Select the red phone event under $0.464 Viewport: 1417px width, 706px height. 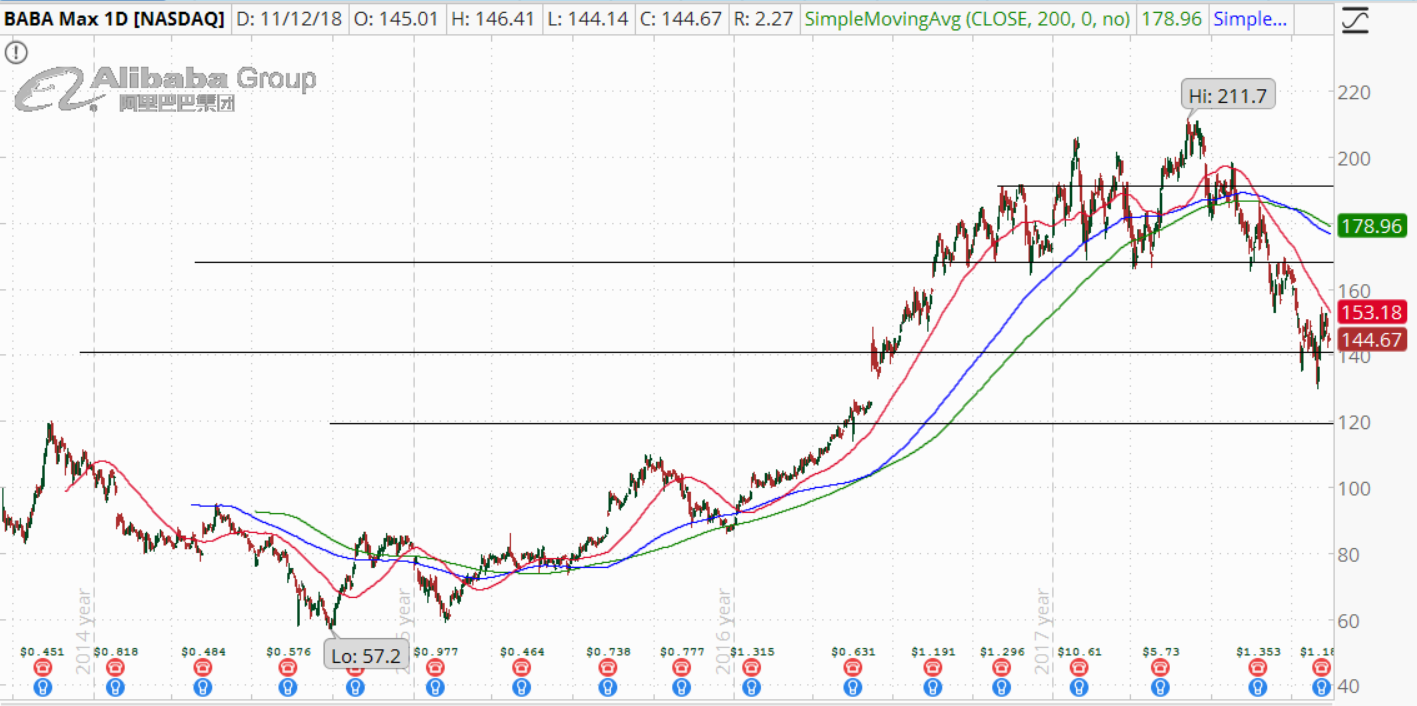(522, 668)
